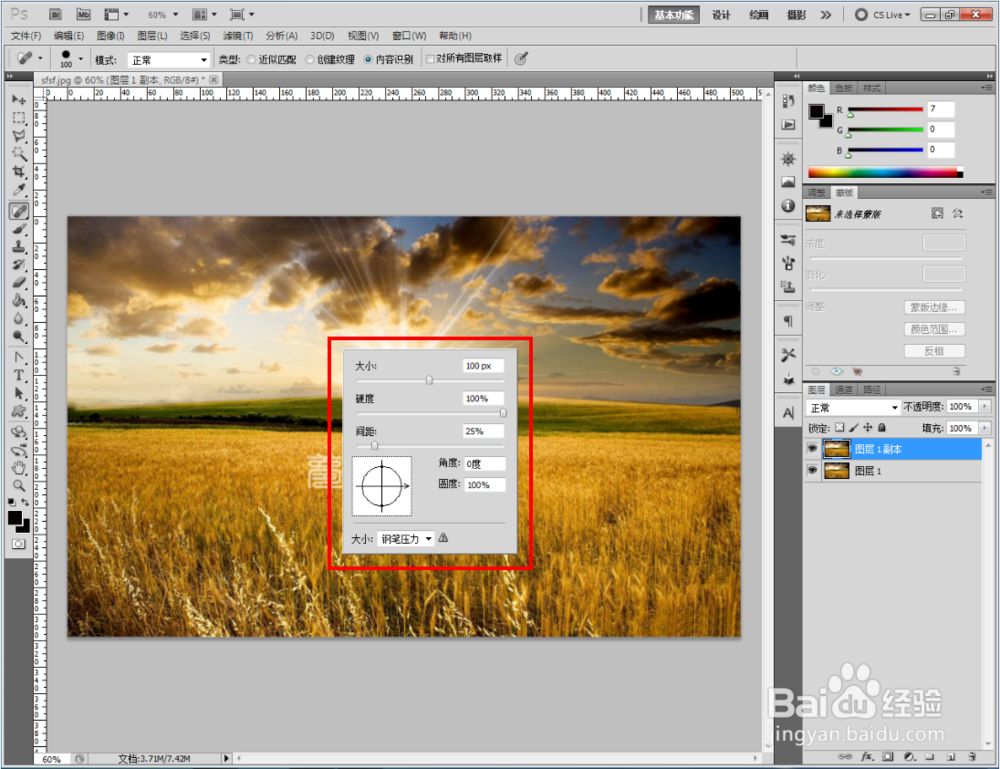Screen dimensions: 1000x769
Task: Select the Blur tool
Action: [x=19, y=318]
